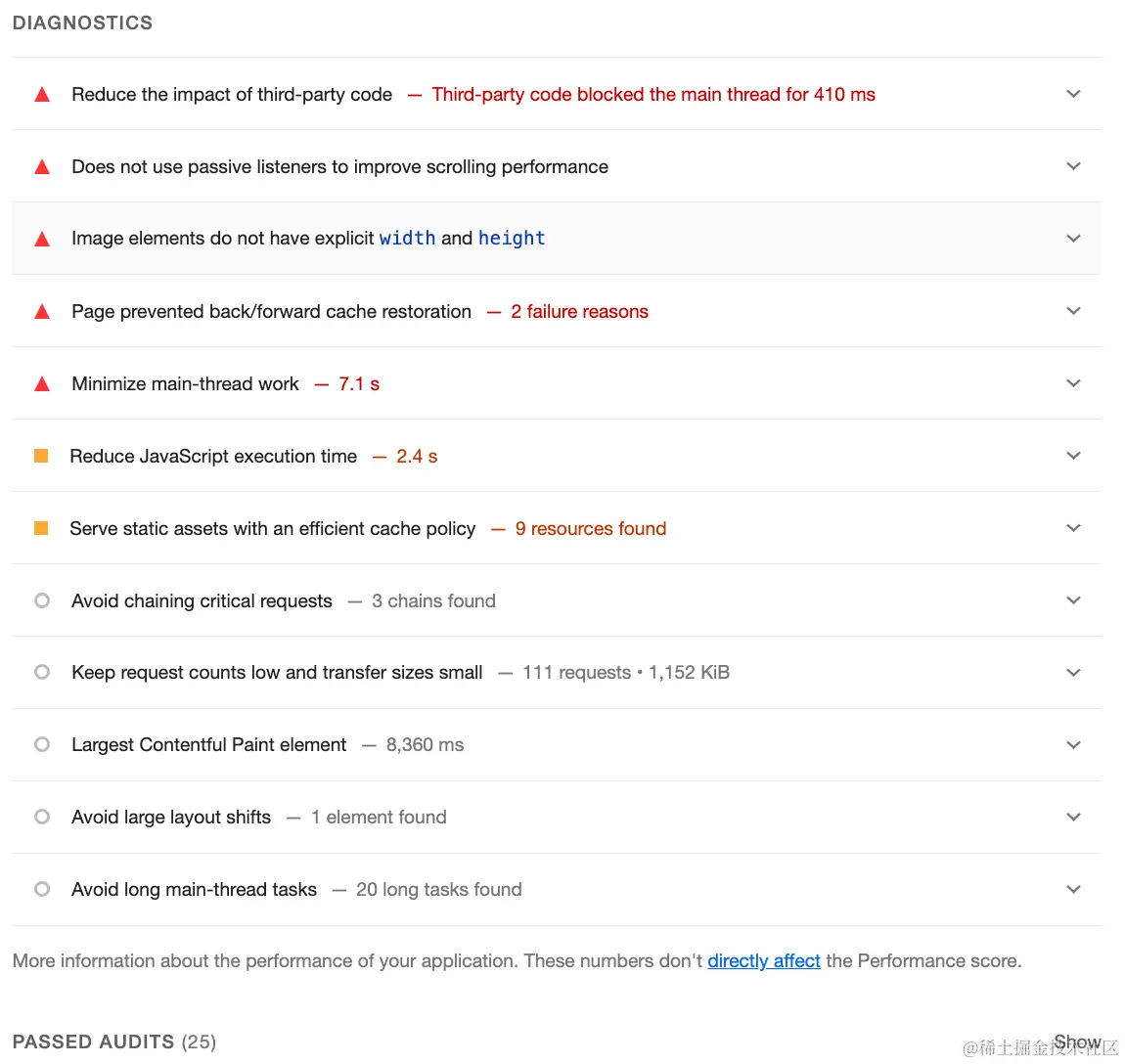Expand back/forward cache restoration chevron
1125x1064 pixels.
[x=1073, y=311]
